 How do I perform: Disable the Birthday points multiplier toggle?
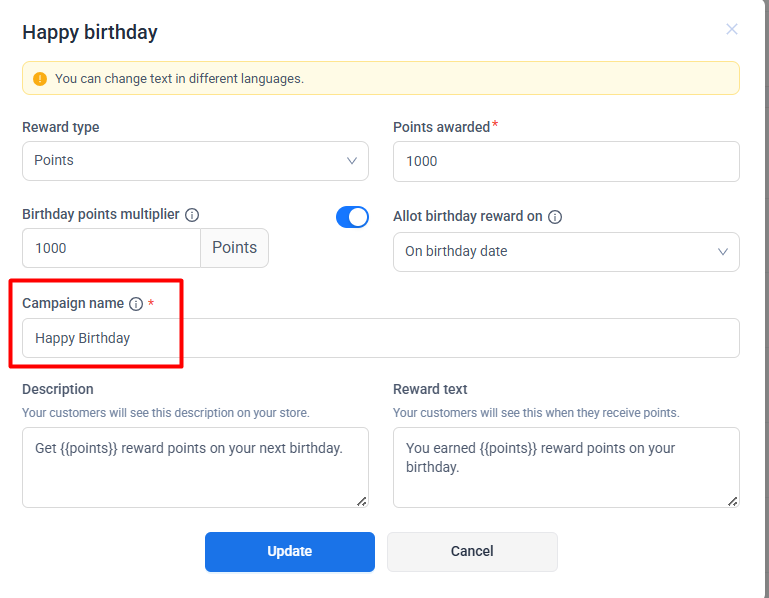[352, 217]
